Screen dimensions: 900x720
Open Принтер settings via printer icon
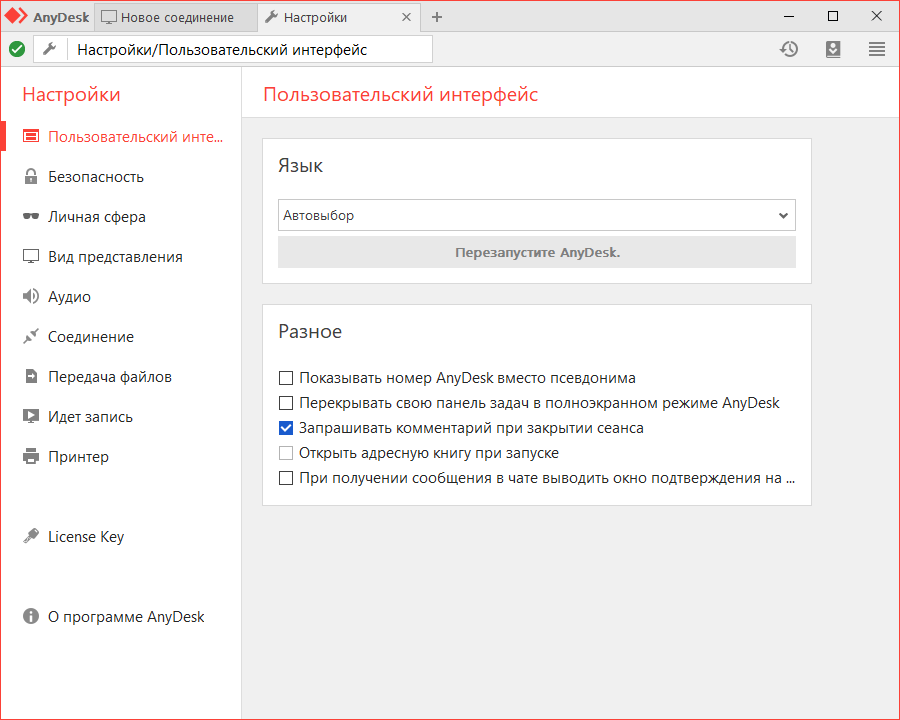pos(31,457)
